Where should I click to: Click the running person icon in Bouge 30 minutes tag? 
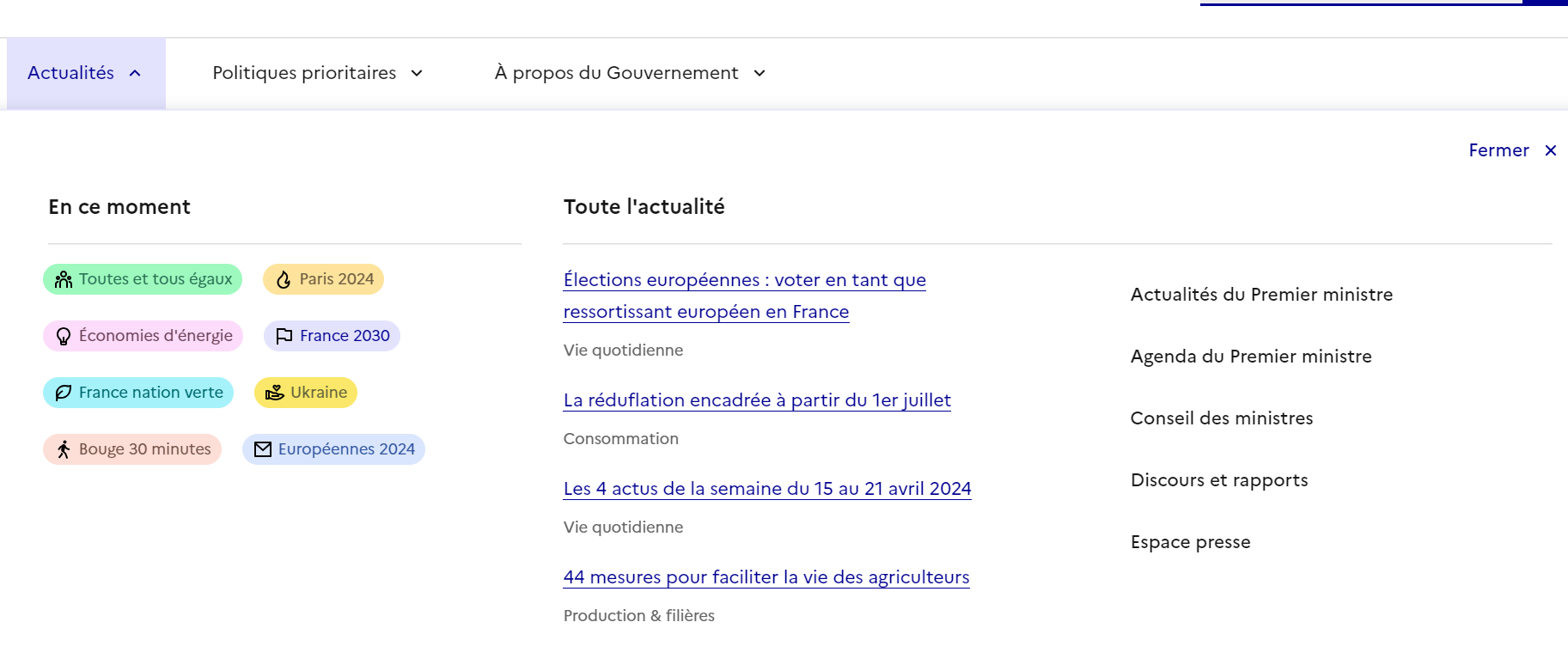pos(64,449)
